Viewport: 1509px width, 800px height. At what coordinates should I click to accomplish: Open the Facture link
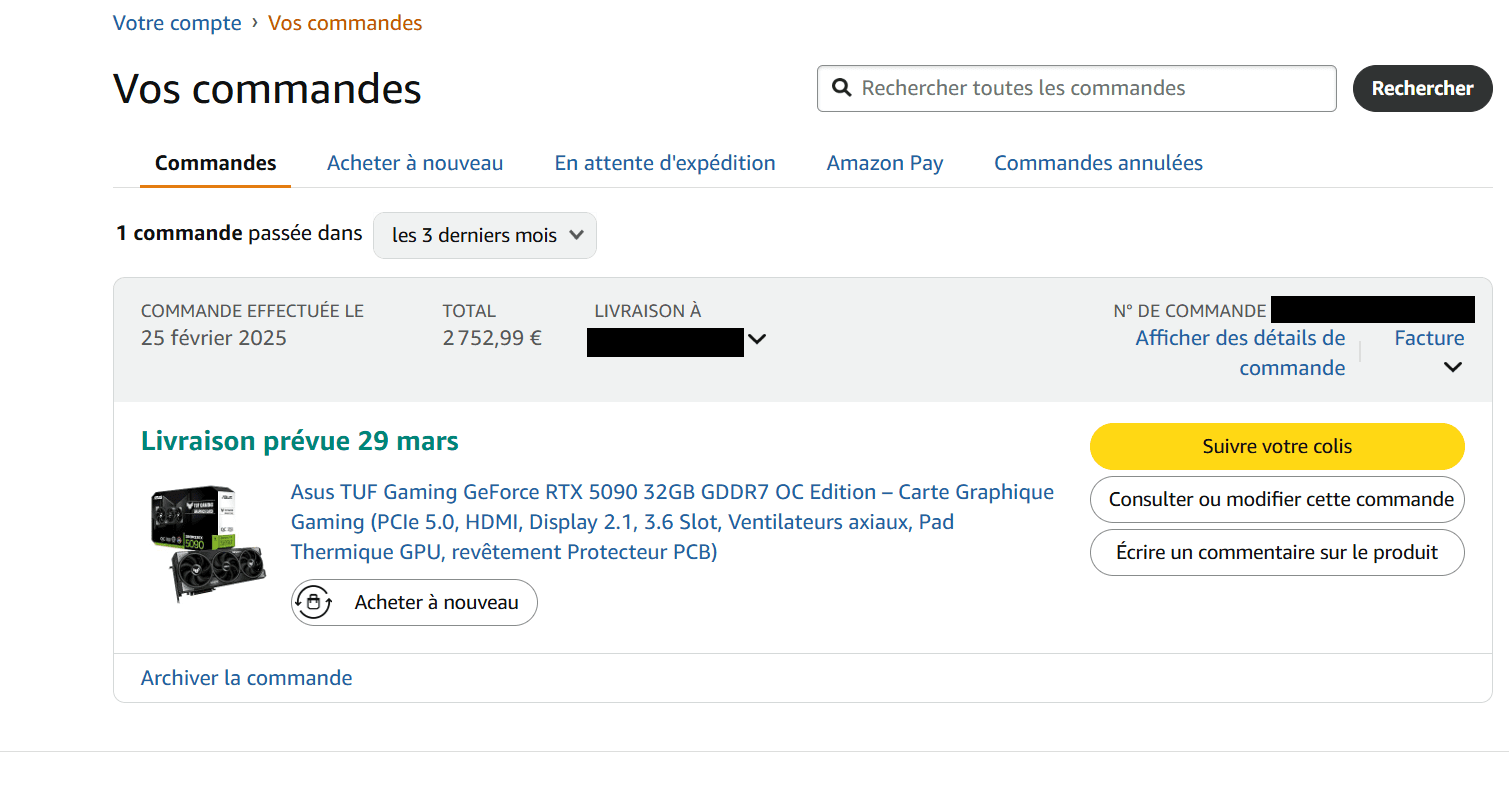(1429, 338)
